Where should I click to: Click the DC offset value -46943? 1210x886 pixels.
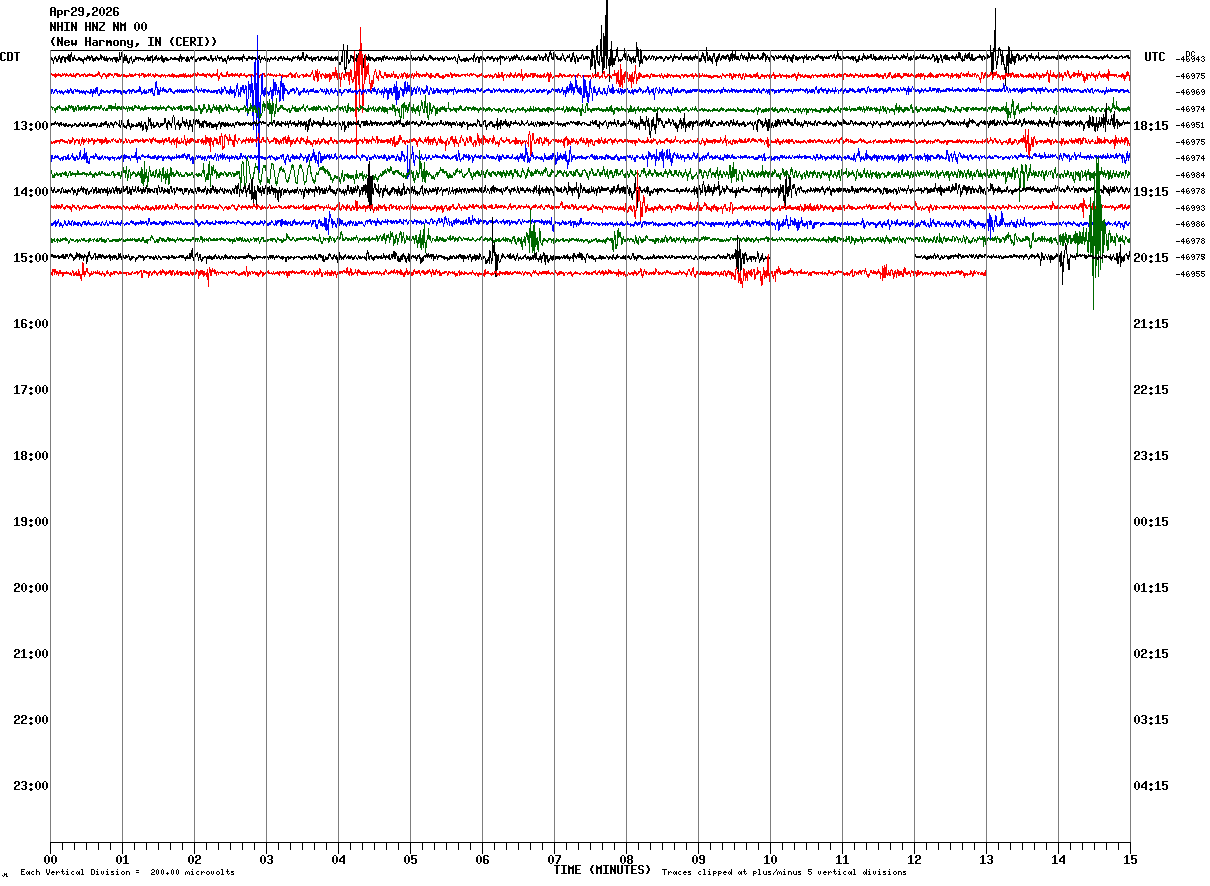[x=1191, y=59]
